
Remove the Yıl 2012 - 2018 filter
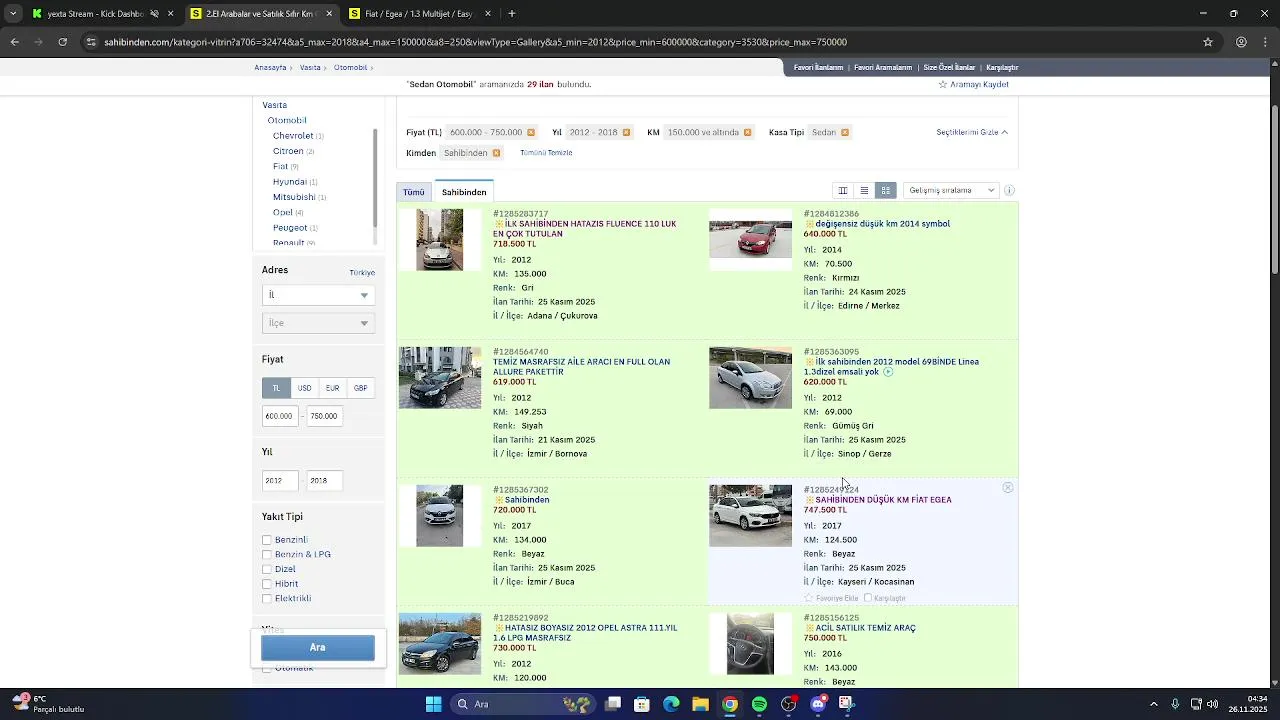[627, 132]
